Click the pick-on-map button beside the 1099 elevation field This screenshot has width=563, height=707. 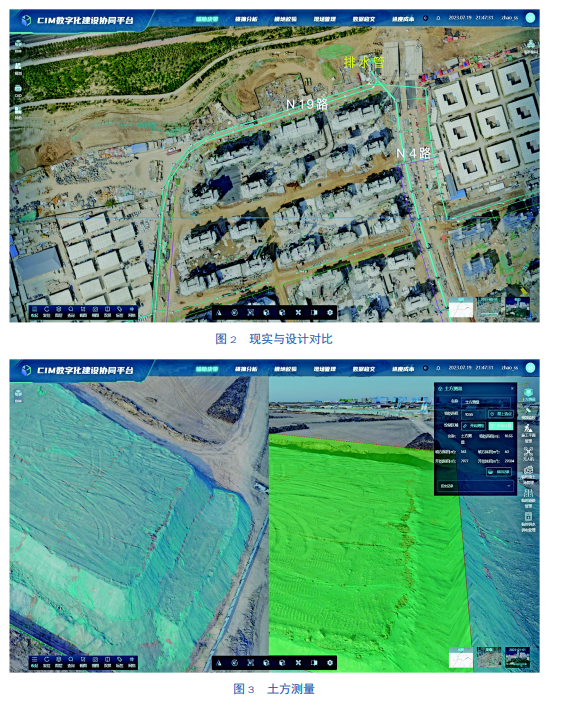(501, 414)
